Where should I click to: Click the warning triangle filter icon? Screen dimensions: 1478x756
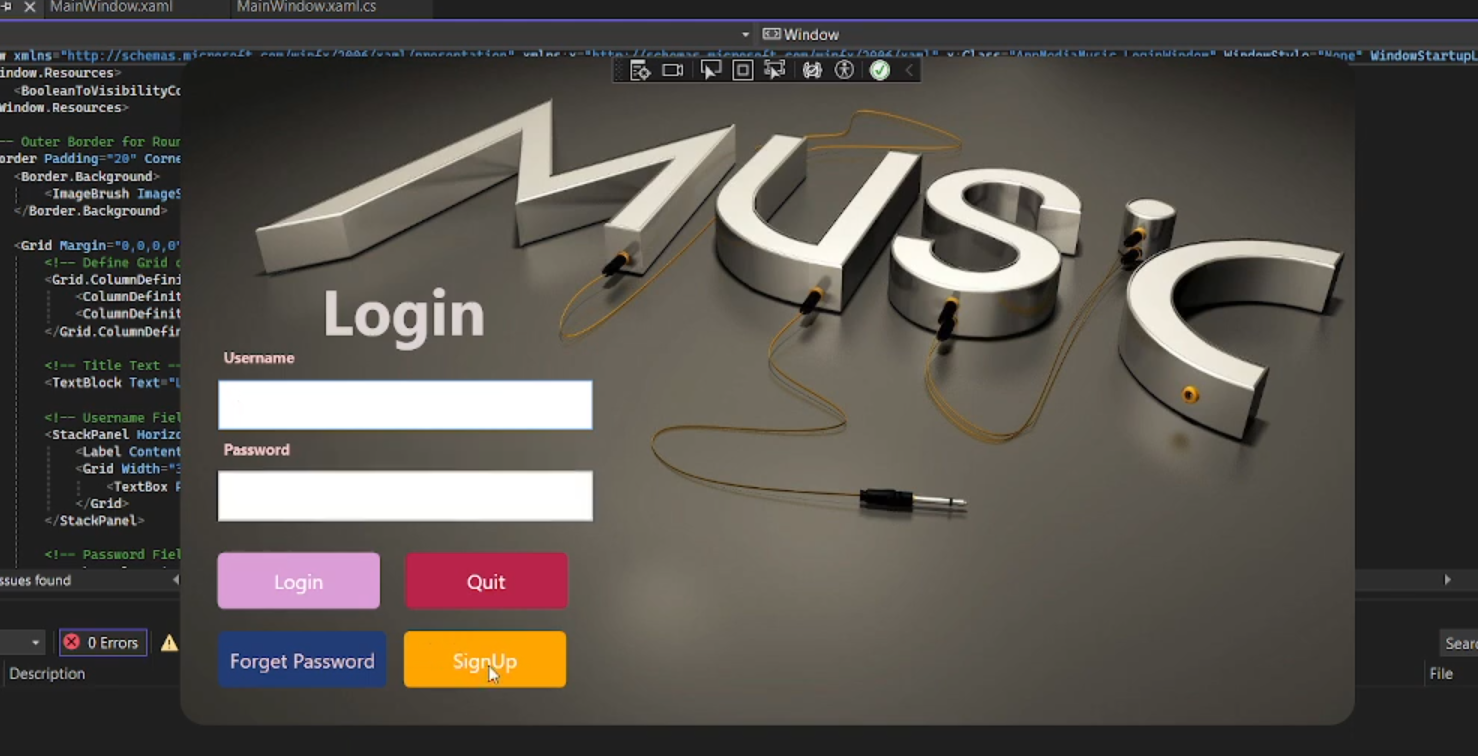169,643
